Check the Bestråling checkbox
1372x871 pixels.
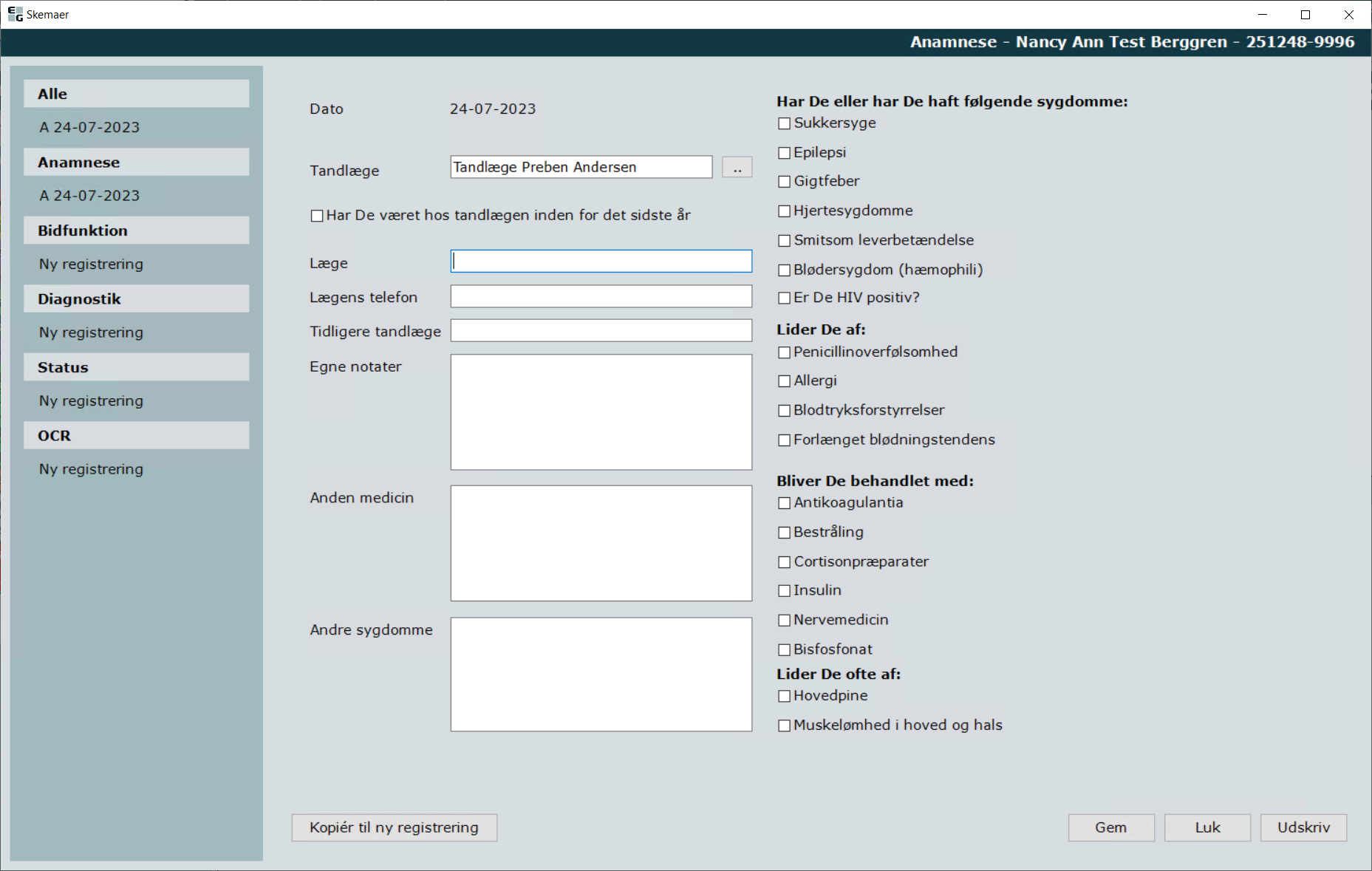785,533
